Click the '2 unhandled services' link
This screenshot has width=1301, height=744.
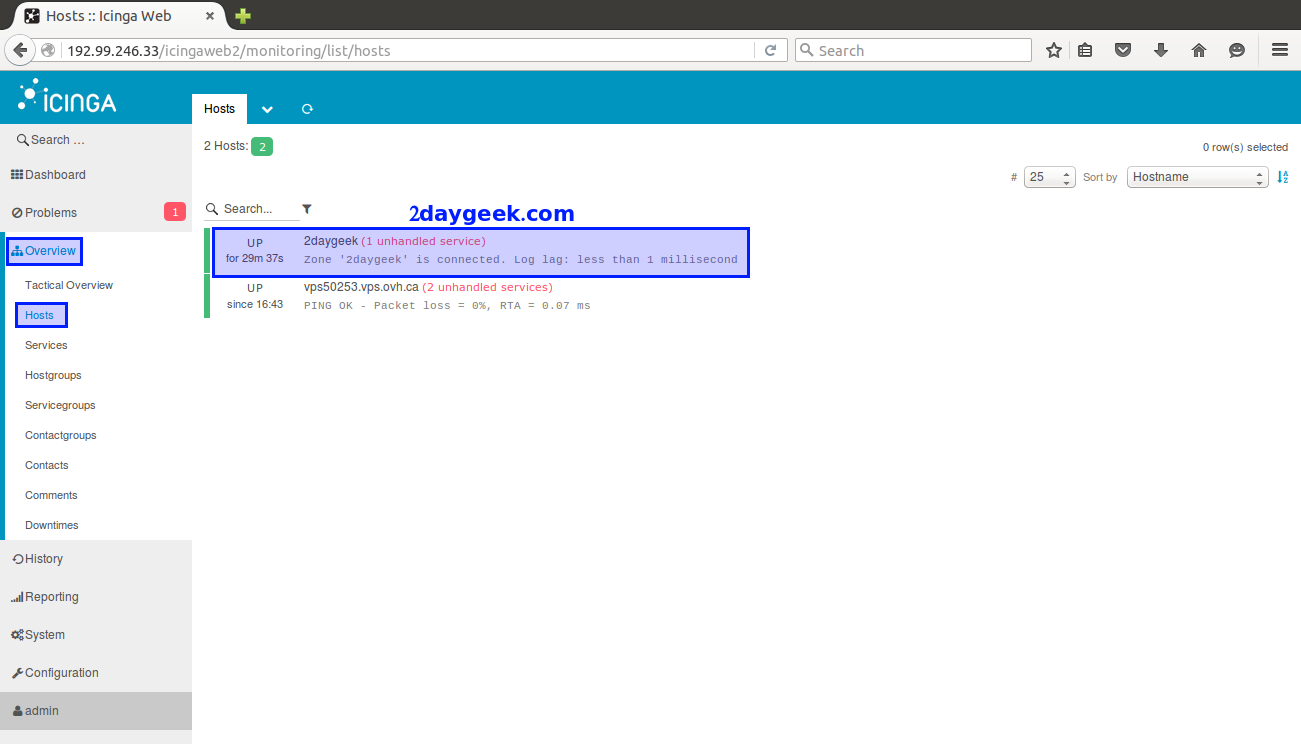(x=487, y=287)
